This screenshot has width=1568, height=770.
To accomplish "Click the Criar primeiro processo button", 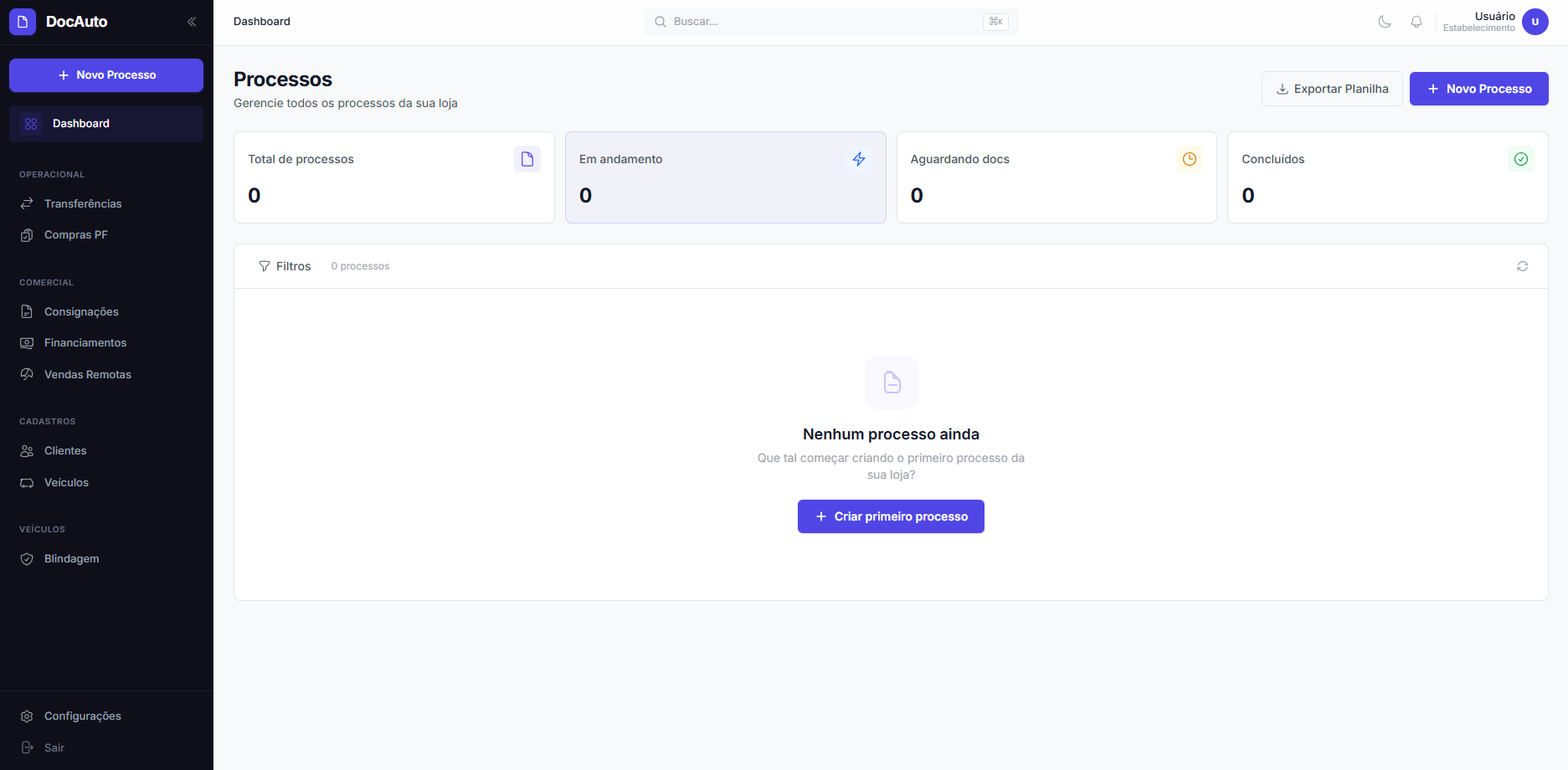I will [x=890, y=516].
